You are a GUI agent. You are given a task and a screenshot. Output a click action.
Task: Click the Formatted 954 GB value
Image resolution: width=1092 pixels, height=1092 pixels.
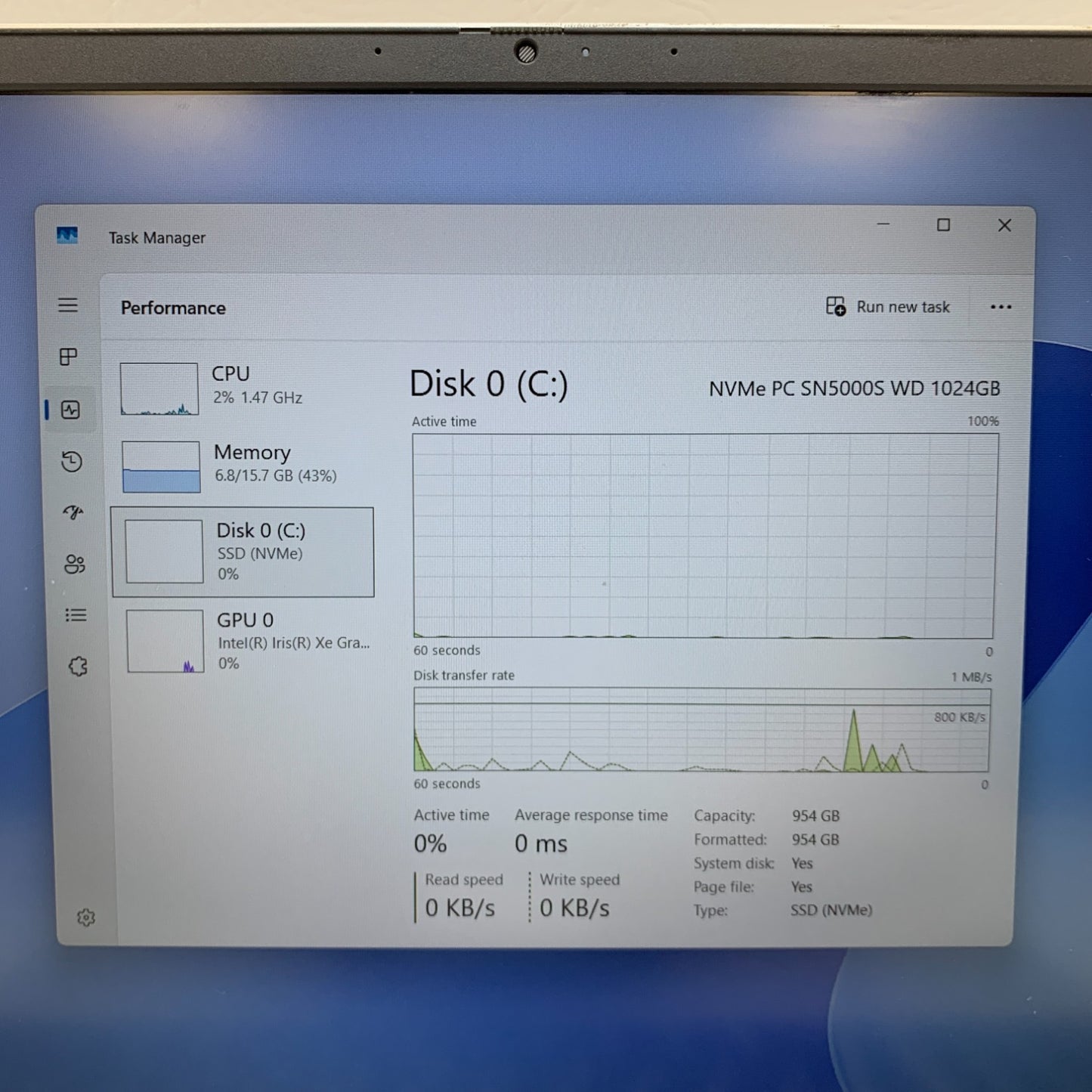[x=815, y=840]
